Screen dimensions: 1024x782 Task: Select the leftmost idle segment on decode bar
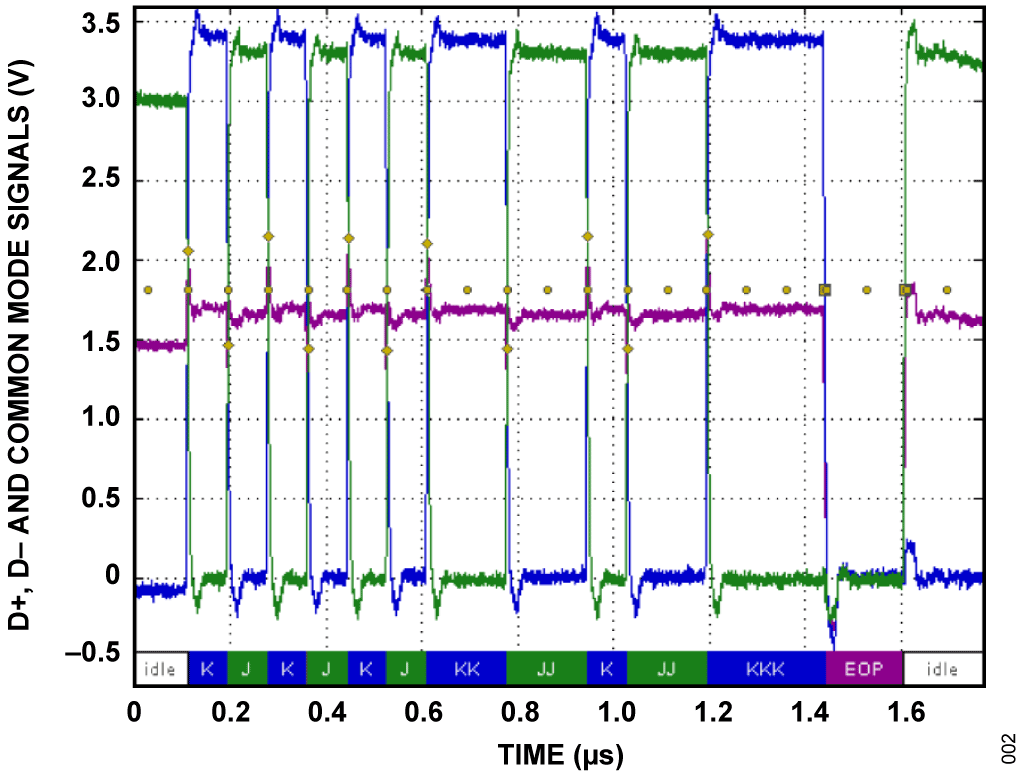pyautogui.click(x=160, y=669)
